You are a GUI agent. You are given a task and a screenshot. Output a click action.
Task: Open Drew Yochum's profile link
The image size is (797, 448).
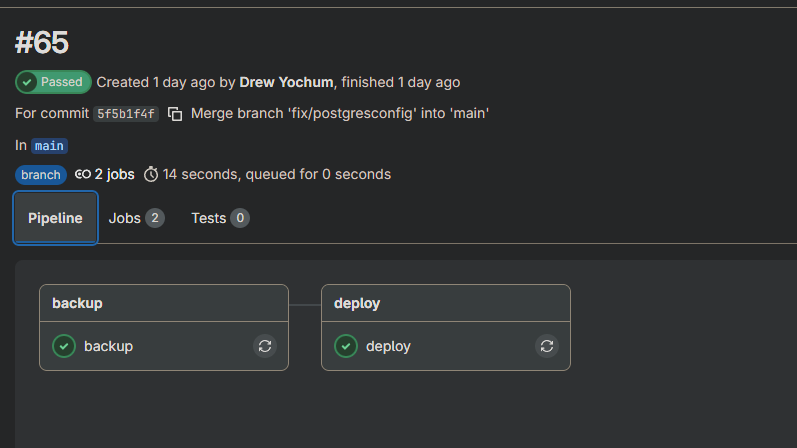[287, 82]
